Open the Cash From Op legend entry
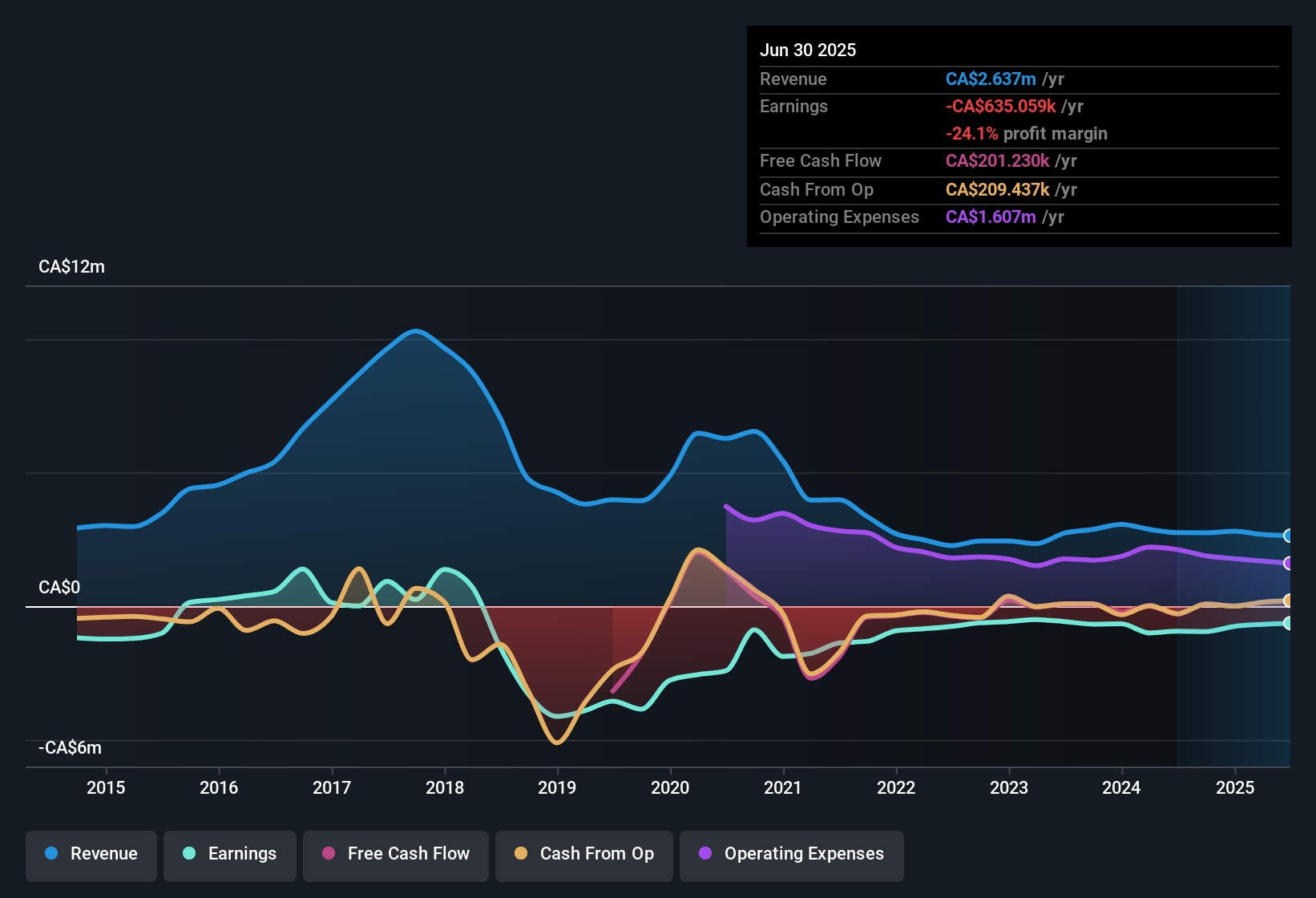Screen dimensions: 1316x898 [583, 854]
